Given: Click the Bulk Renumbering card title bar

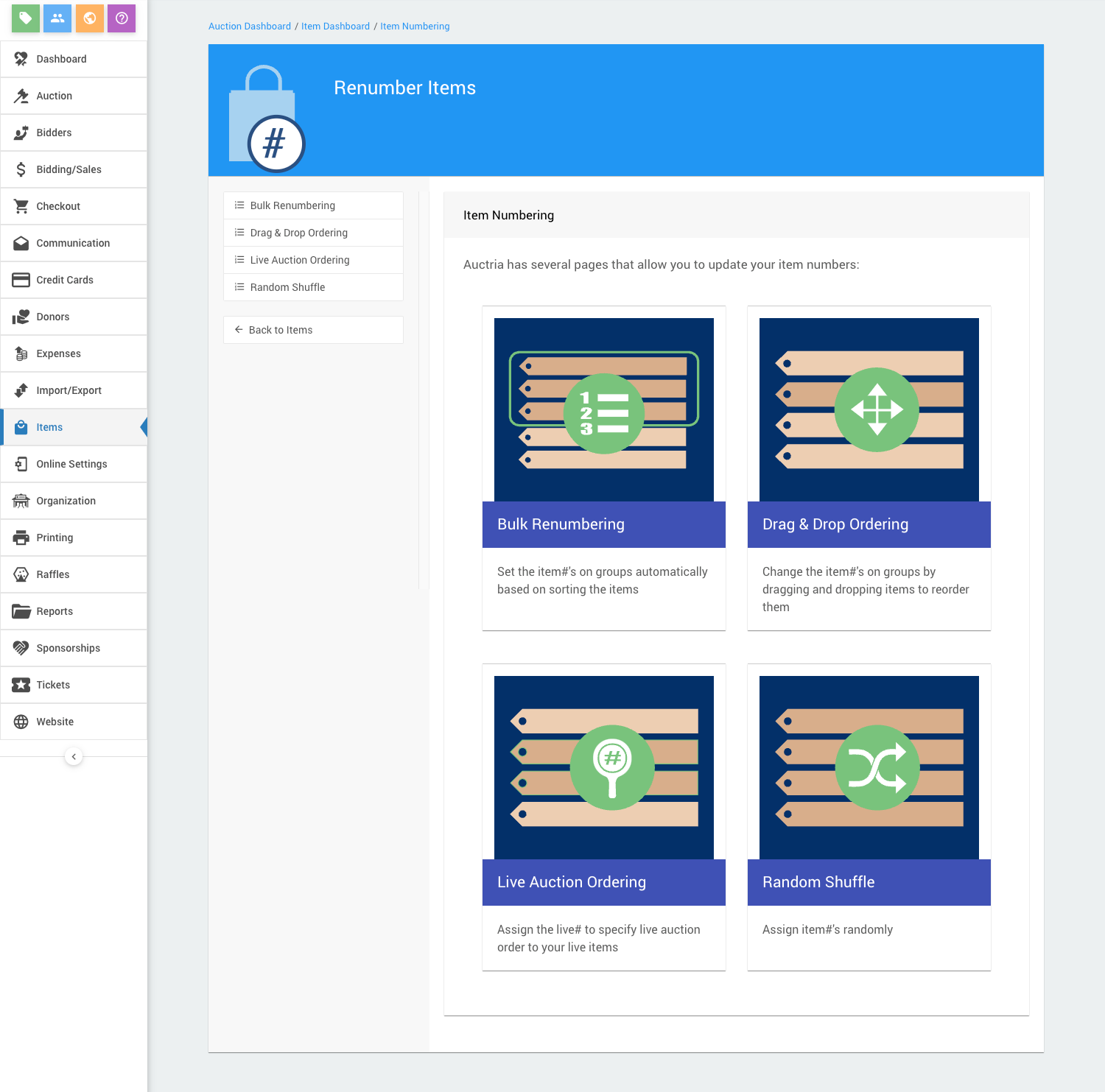Looking at the screenshot, I should pyautogui.click(x=603, y=524).
